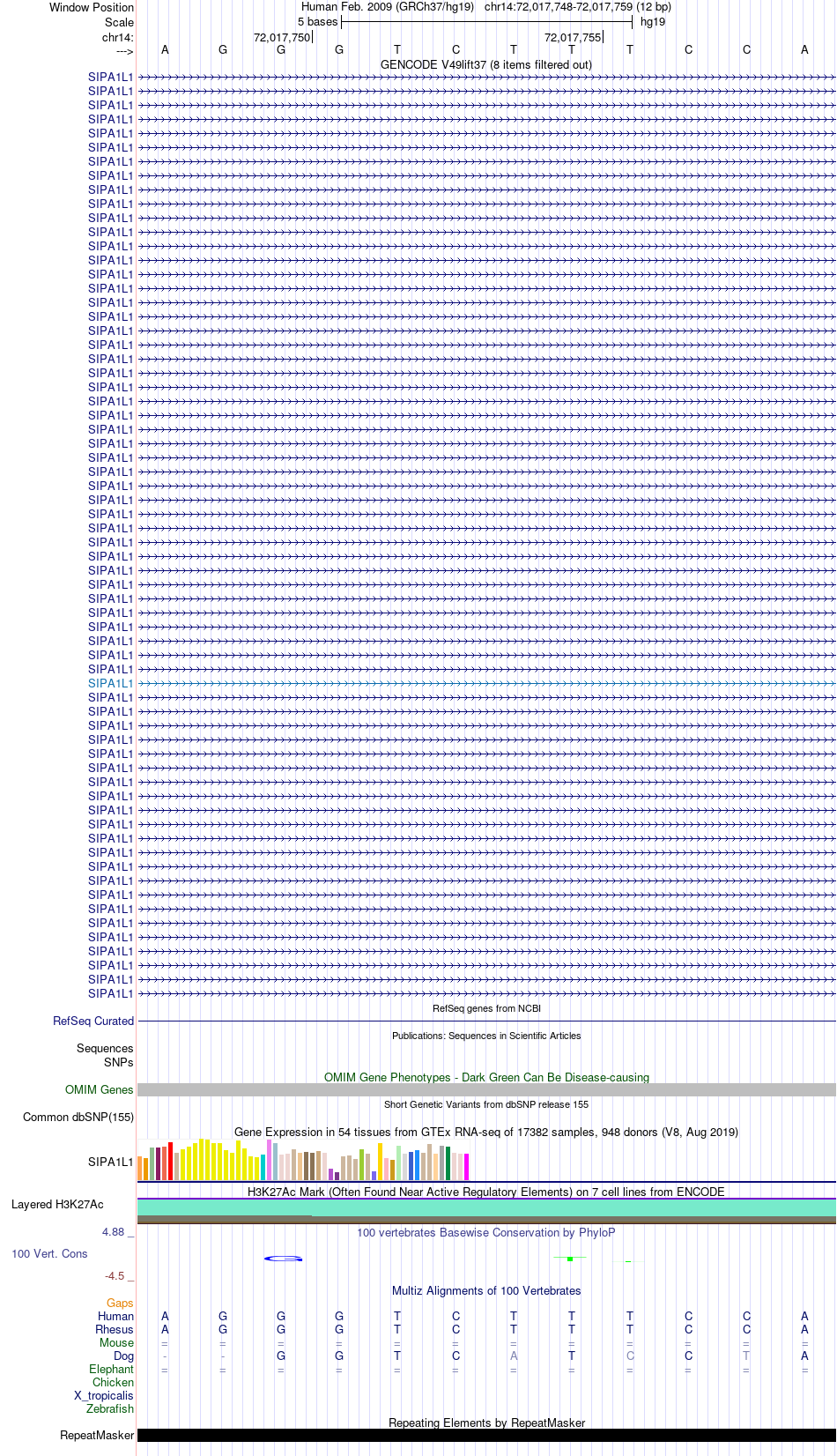Image resolution: width=837 pixels, height=1456 pixels.
Task: Select the Dog alignment row label
Action: coord(123,1356)
